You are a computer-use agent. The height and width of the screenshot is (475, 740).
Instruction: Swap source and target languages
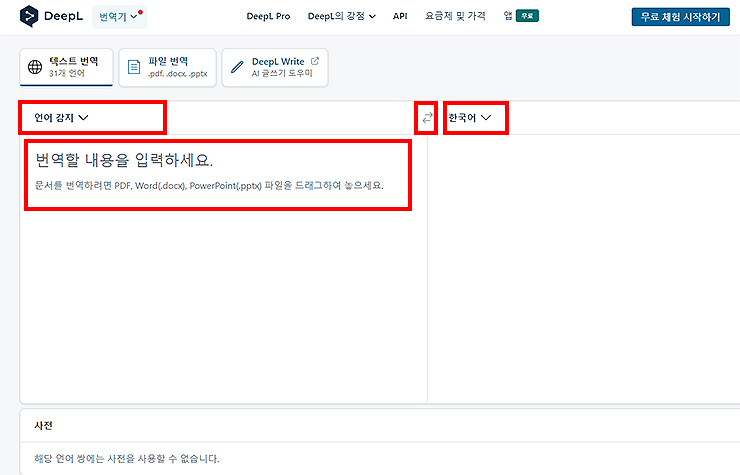(427, 118)
